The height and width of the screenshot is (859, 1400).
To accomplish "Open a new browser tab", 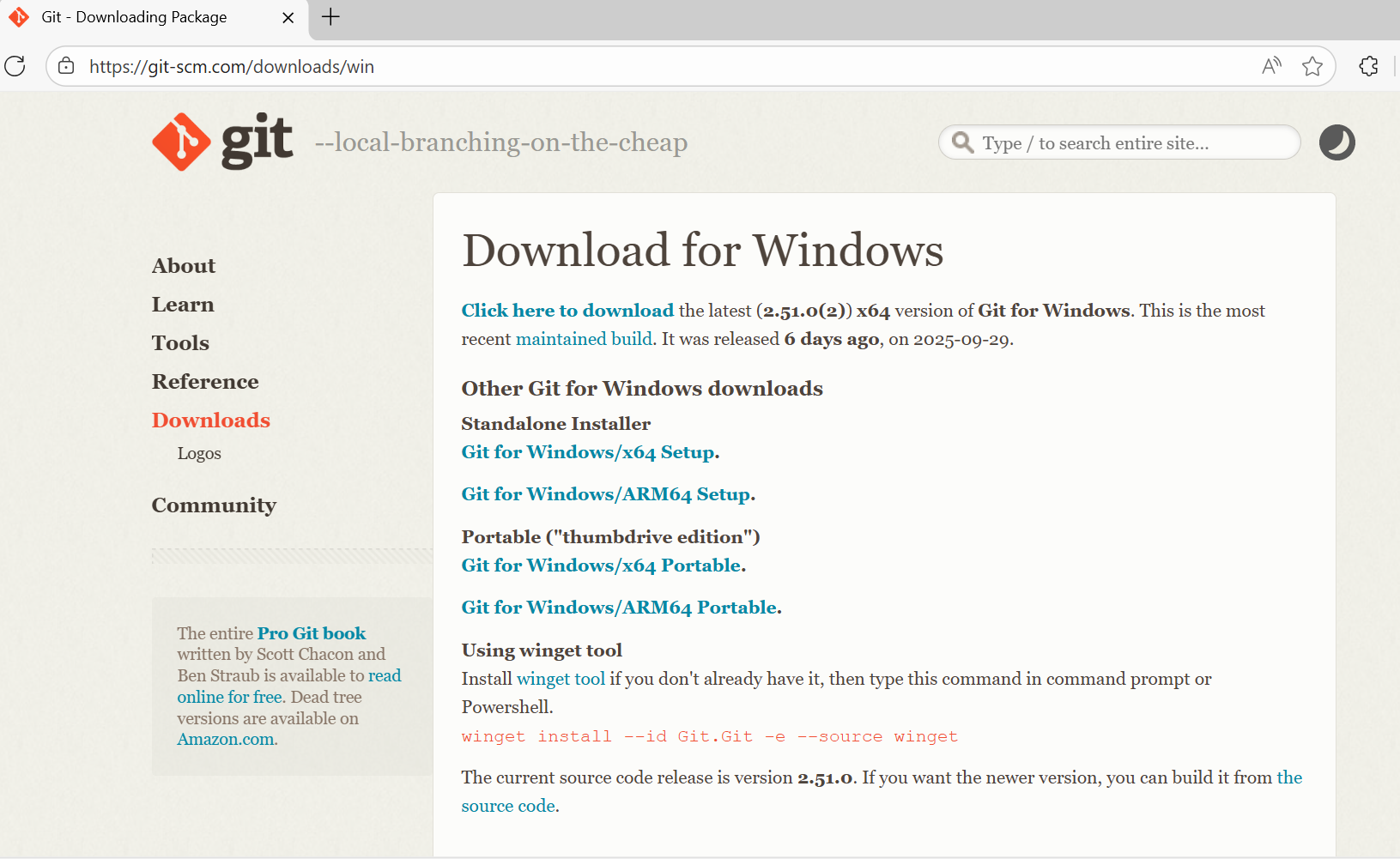I will (330, 16).
